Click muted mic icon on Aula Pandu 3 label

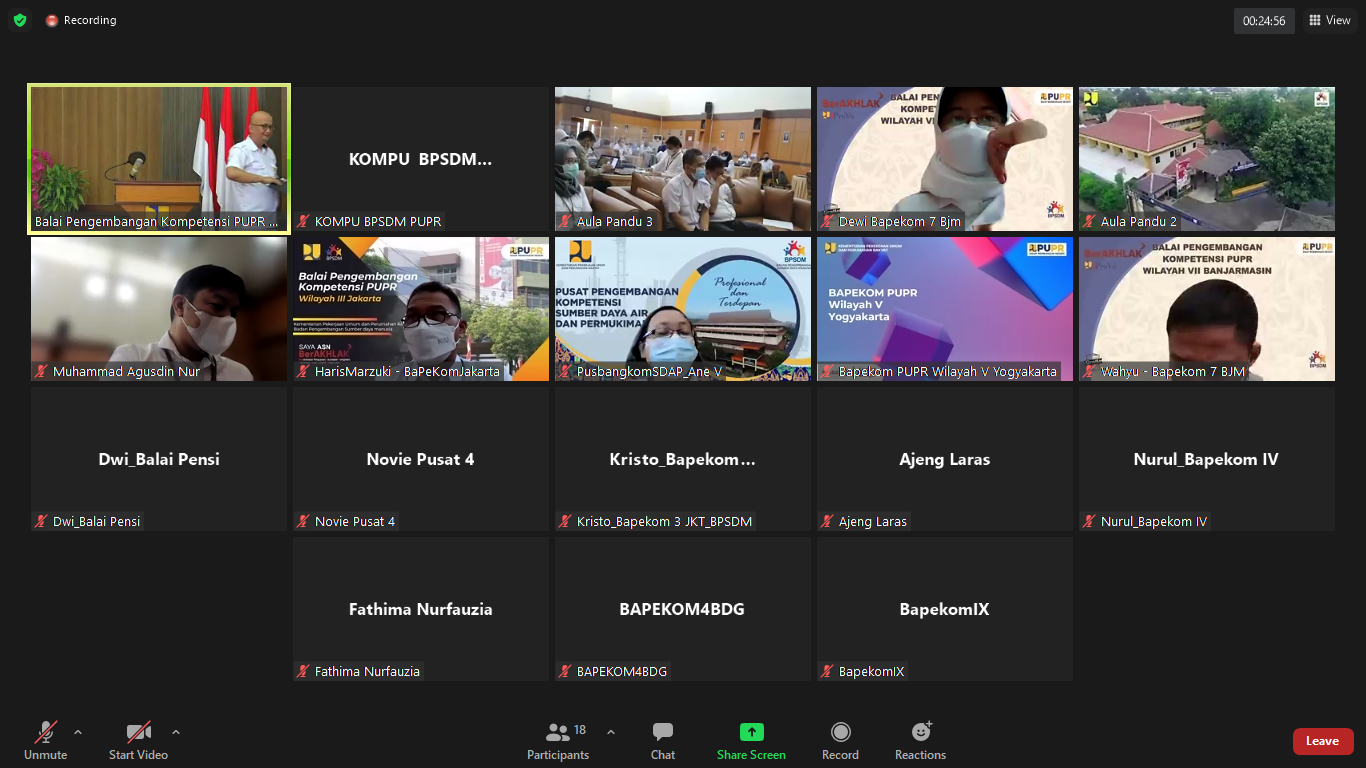(x=566, y=222)
